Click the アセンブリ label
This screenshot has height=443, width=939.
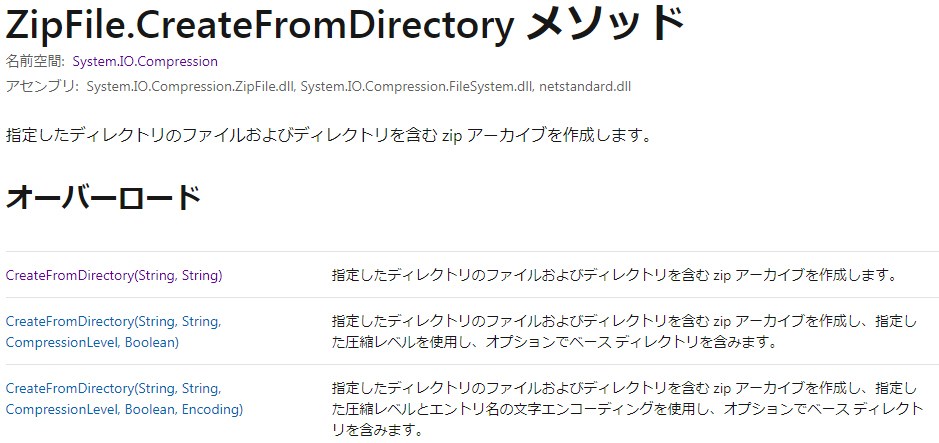pos(43,86)
